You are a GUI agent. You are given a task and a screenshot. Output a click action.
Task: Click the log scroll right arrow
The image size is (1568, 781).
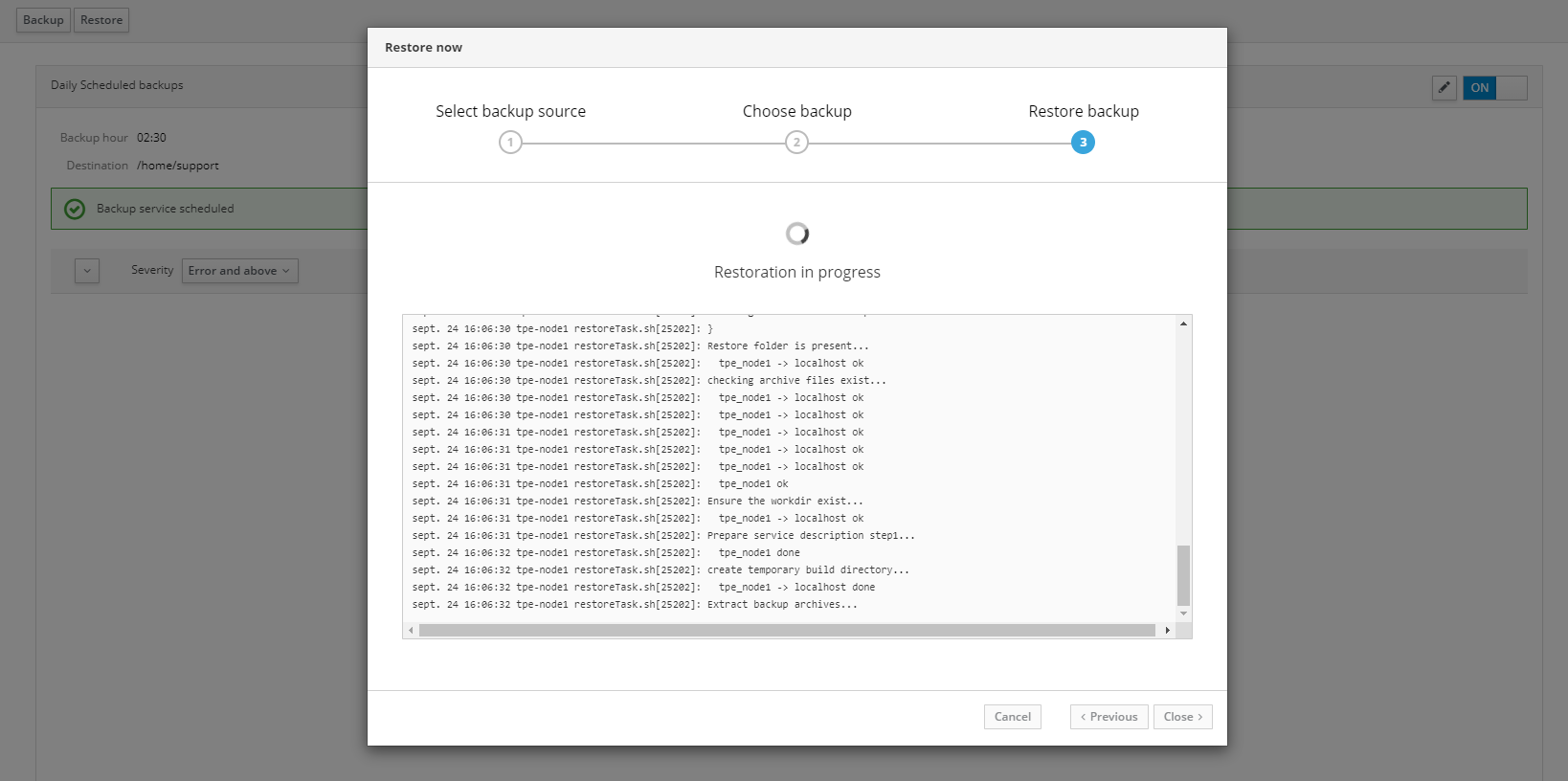[x=1167, y=630]
